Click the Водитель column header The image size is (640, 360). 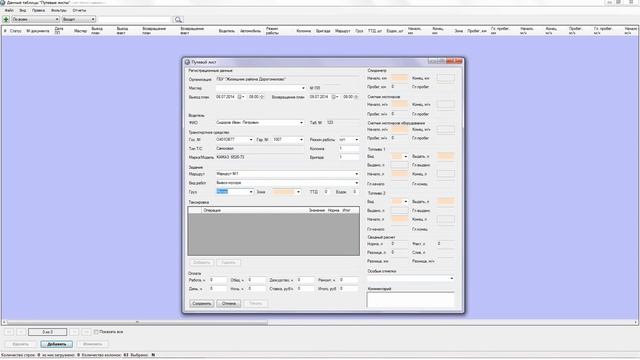click(x=227, y=31)
